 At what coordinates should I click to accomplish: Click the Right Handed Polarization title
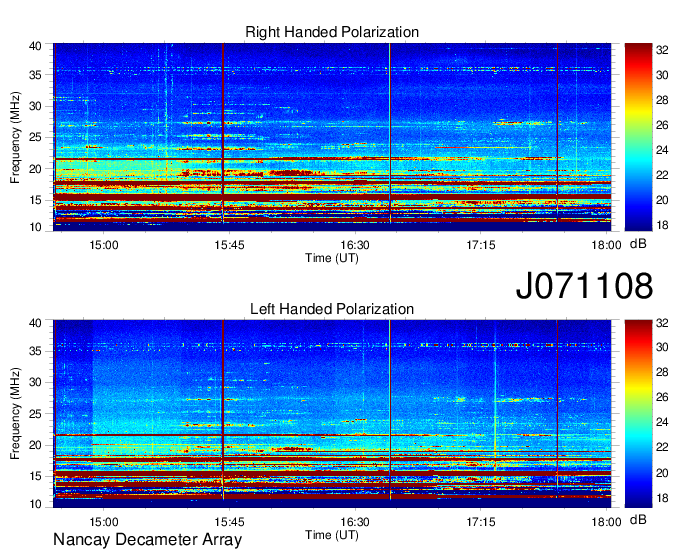click(332, 32)
